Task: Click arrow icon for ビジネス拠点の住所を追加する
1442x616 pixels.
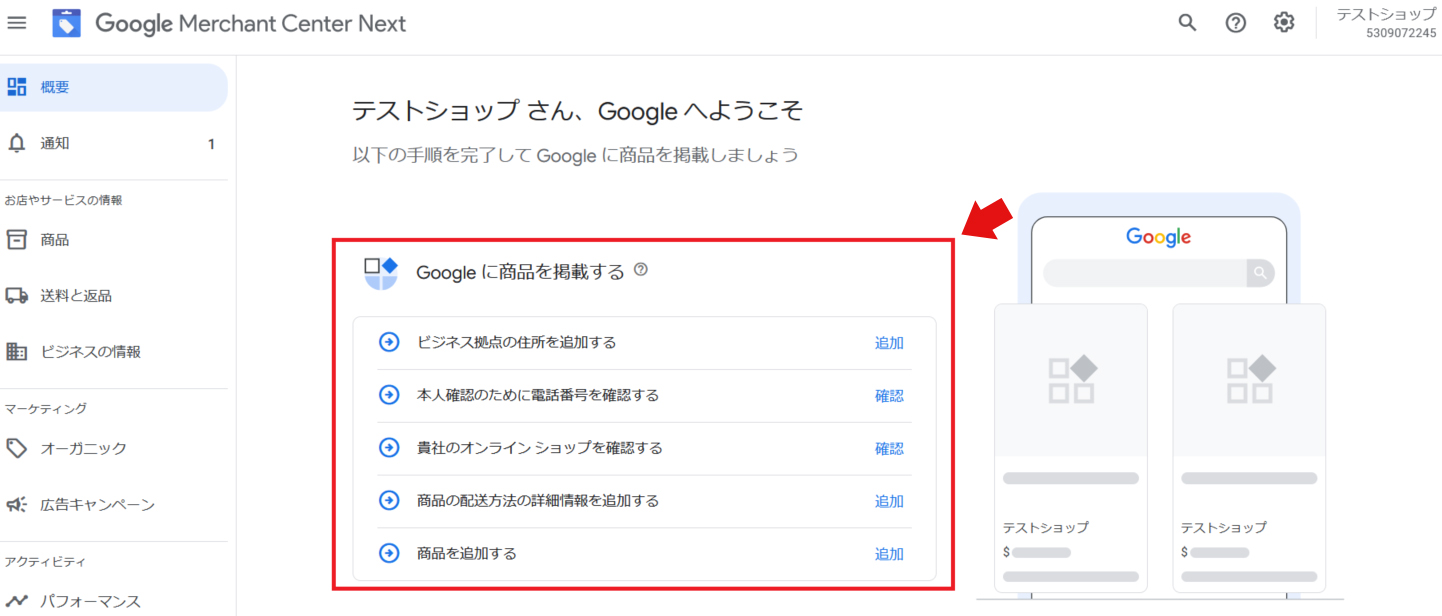Action: (x=389, y=343)
